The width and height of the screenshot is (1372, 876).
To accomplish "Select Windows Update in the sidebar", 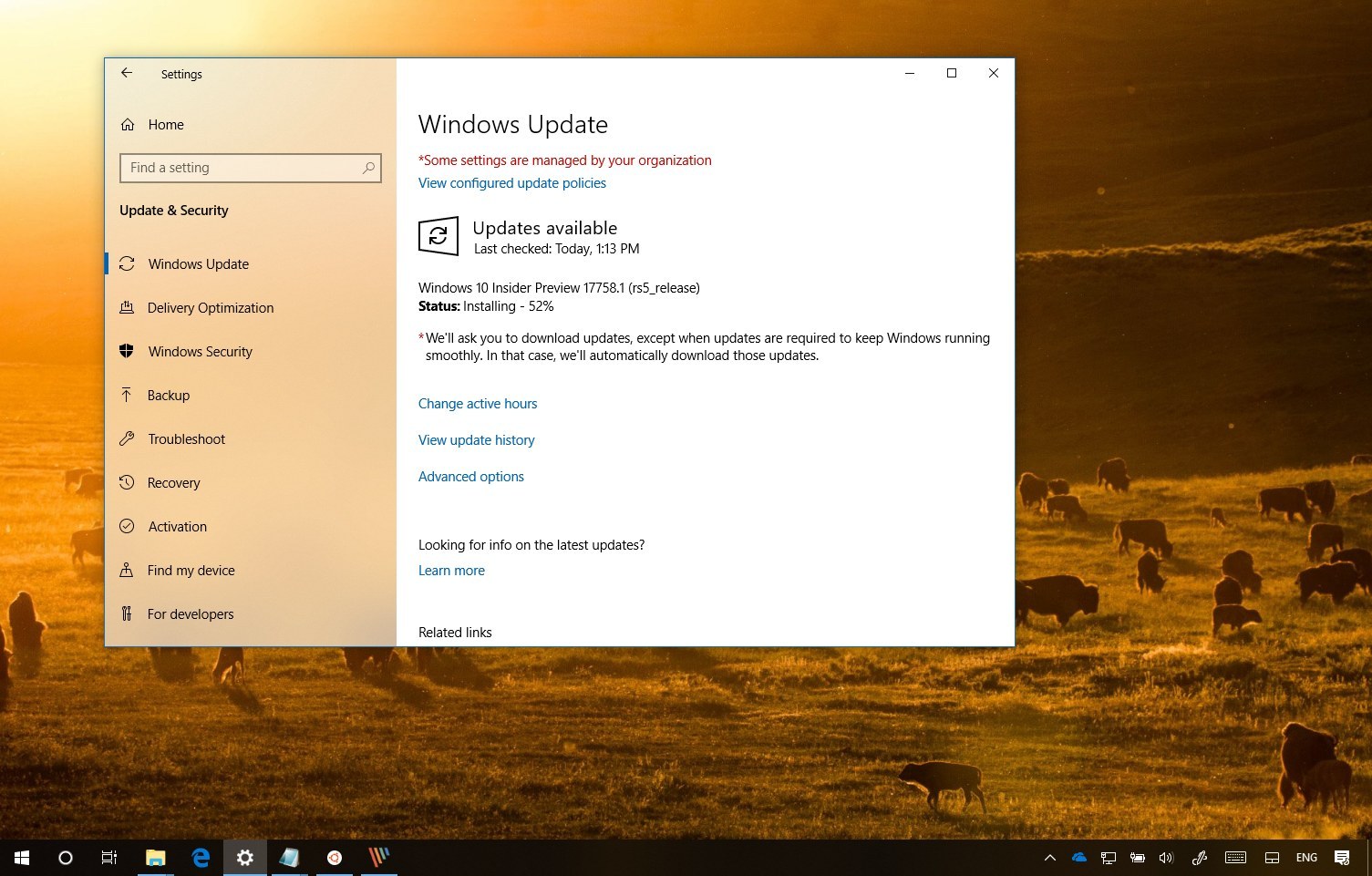I will (x=198, y=263).
